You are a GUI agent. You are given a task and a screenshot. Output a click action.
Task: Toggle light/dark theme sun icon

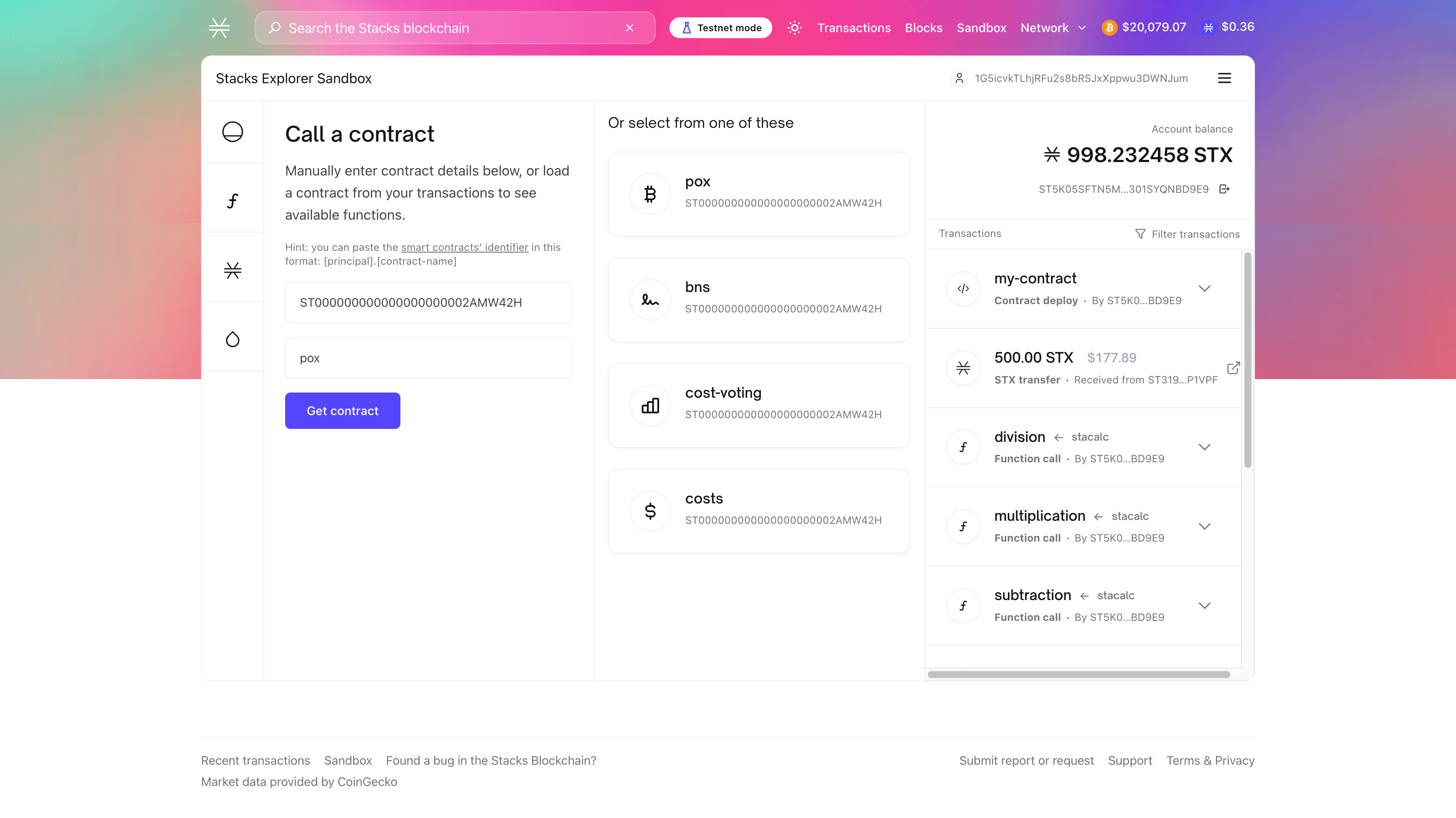794,28
